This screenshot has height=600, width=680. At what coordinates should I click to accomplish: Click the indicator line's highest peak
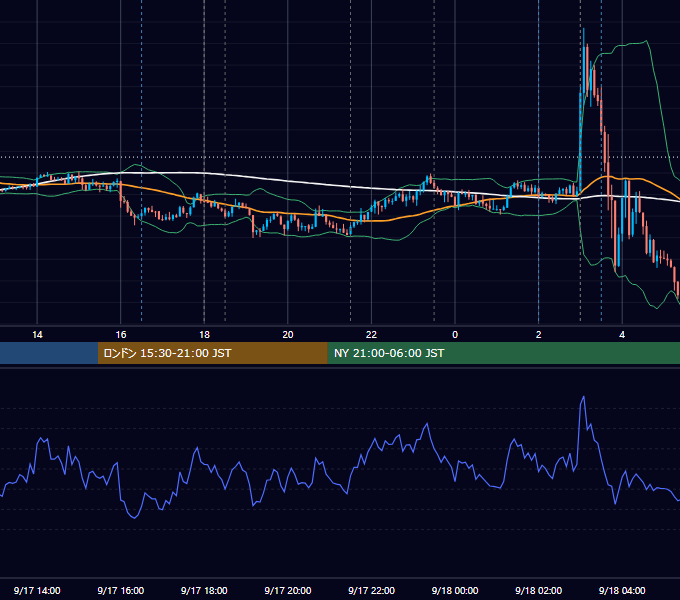point(584,397)
